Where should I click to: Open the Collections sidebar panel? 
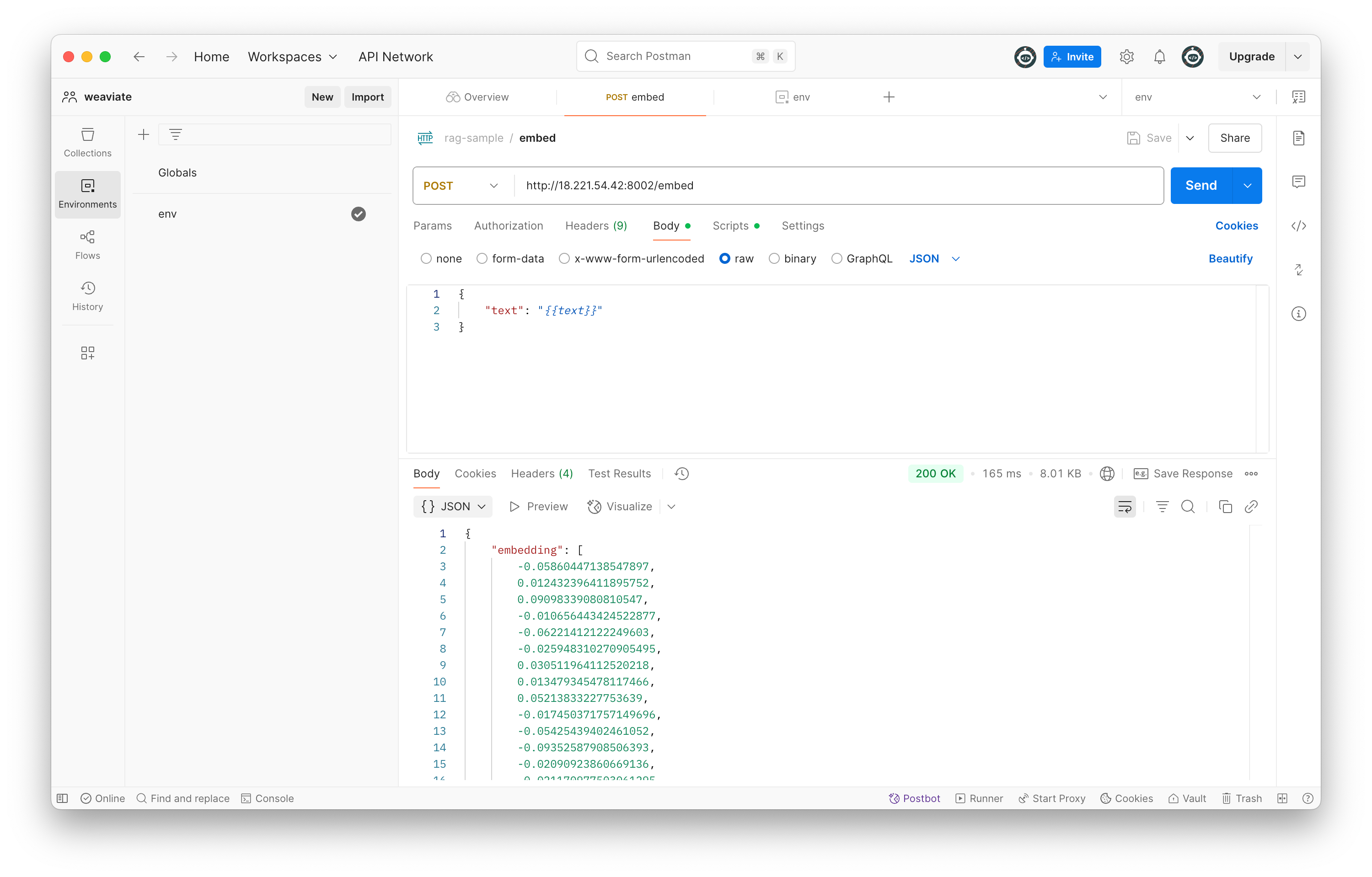87,142
